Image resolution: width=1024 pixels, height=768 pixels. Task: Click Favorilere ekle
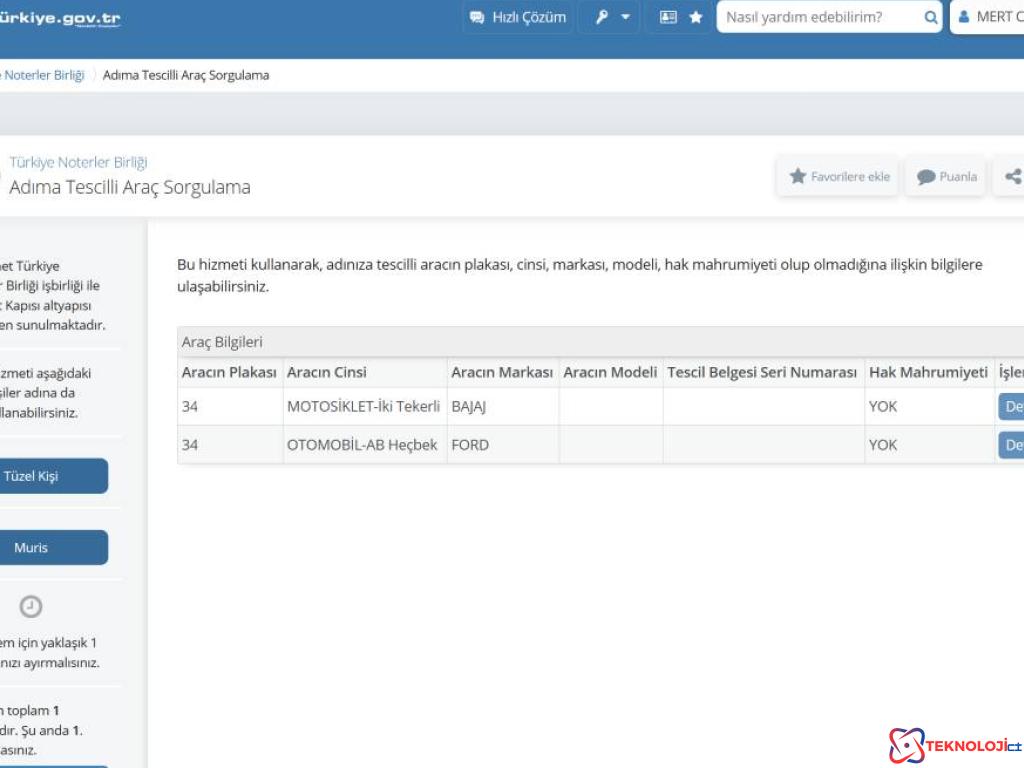pyautogui.click(x=837, y=176)
